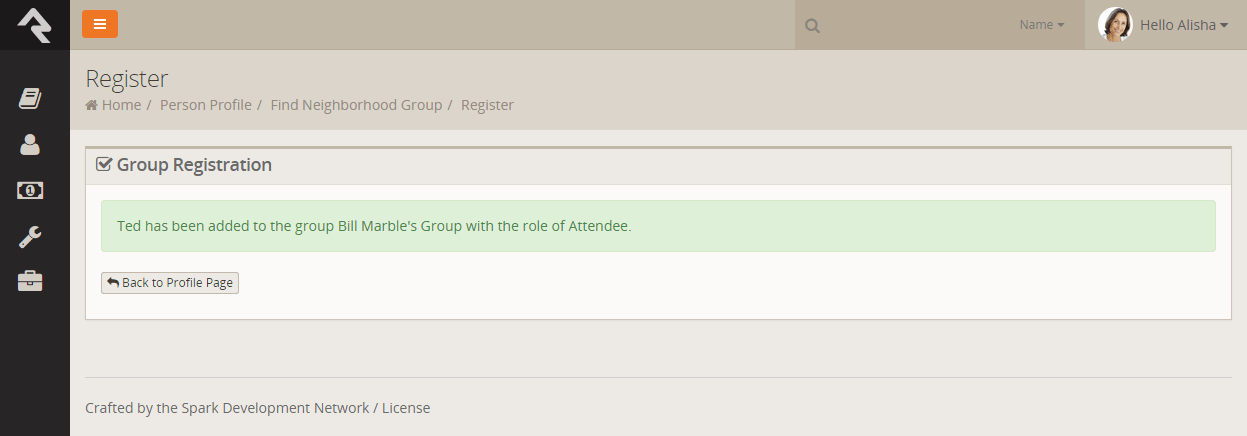This screenshot has width=1247, height=436.
Task: Open the briefcase icon in sidebar
Action: 30,282
